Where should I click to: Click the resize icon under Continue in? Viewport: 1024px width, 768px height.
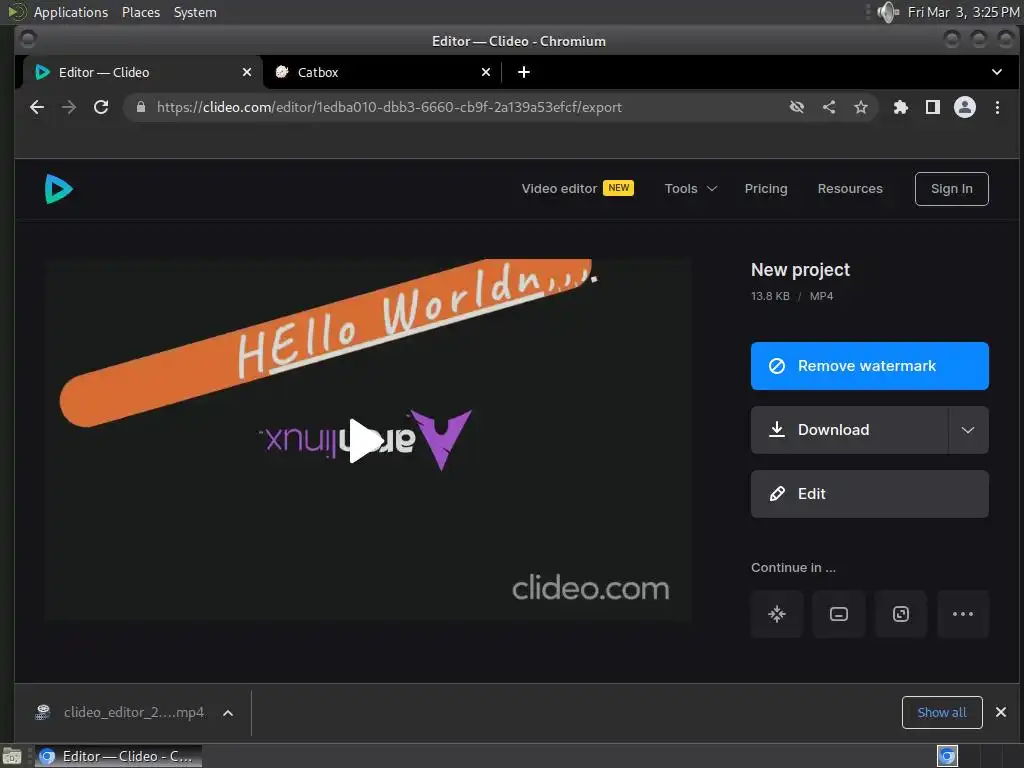click(901, 614)
